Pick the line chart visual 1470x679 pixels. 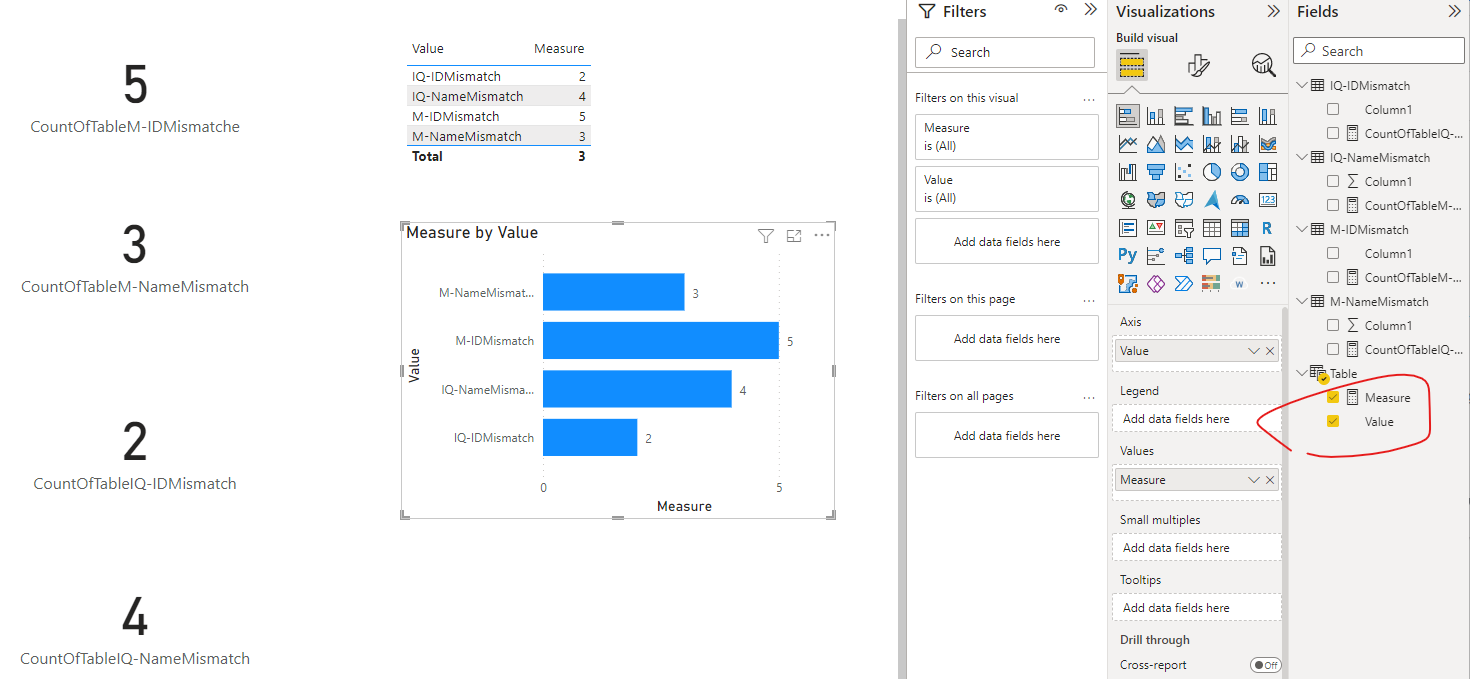pyautogui.click(x=1128, y=144)
